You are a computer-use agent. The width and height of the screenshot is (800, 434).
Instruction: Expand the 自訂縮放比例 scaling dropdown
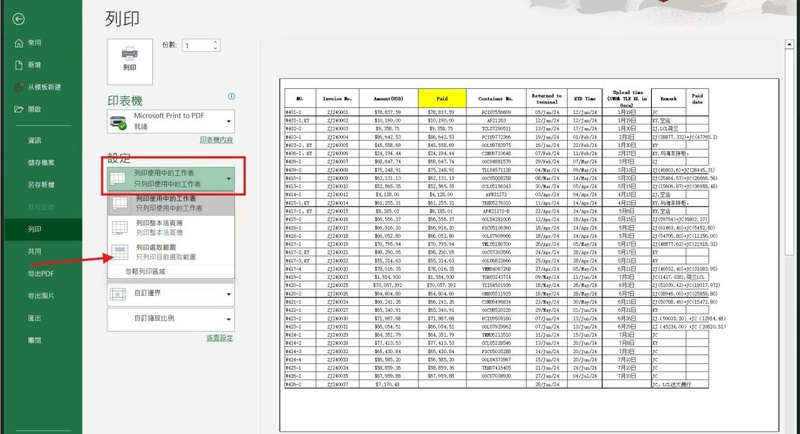pos(228,319)
